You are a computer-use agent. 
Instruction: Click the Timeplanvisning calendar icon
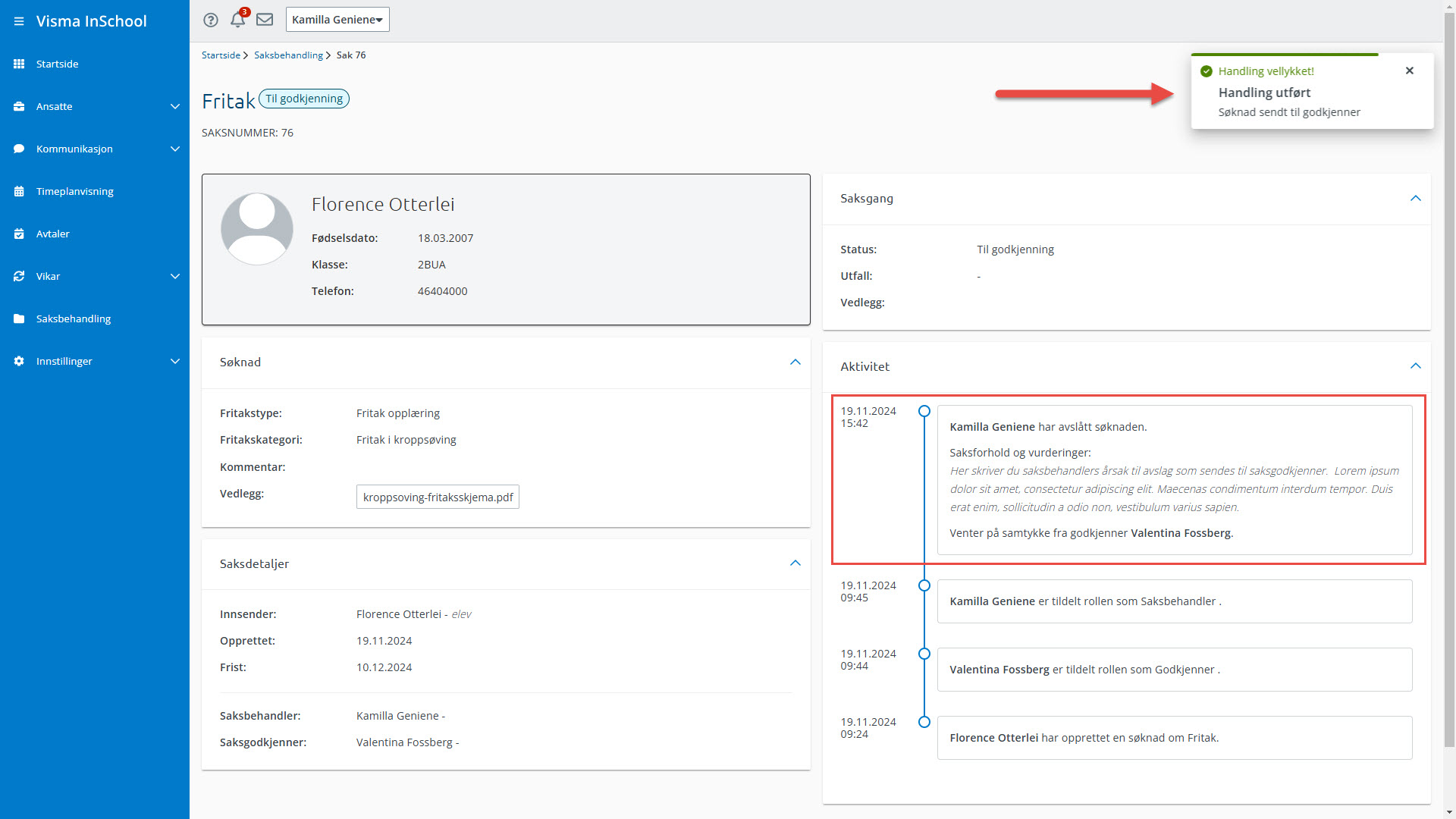19,191
